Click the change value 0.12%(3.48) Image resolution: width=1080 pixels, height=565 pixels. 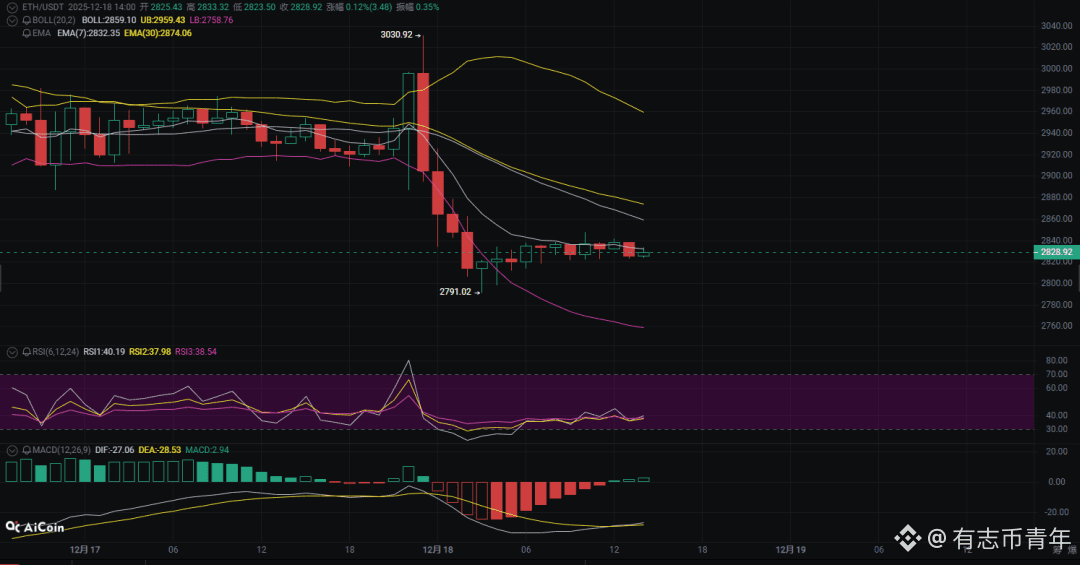point(369,7)
